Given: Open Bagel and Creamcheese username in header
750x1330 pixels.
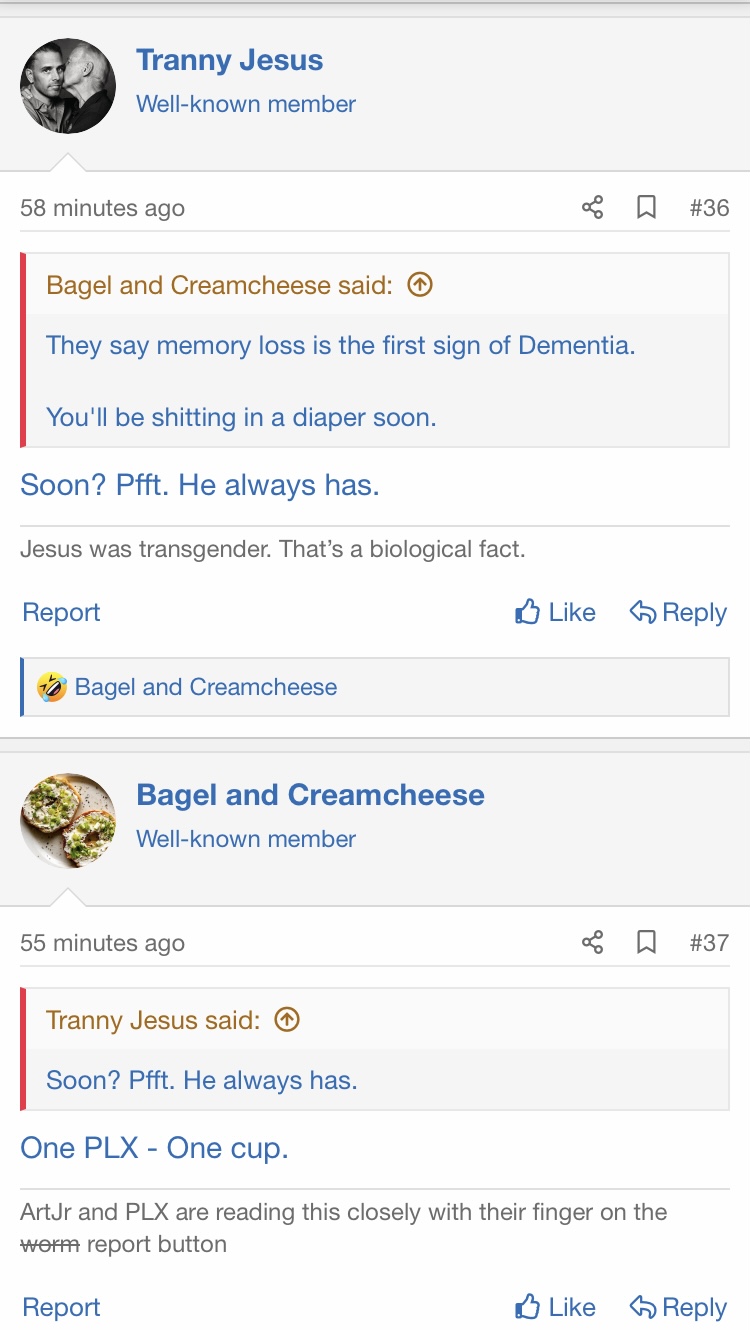Looking at the screenshot, I should 310,795.
